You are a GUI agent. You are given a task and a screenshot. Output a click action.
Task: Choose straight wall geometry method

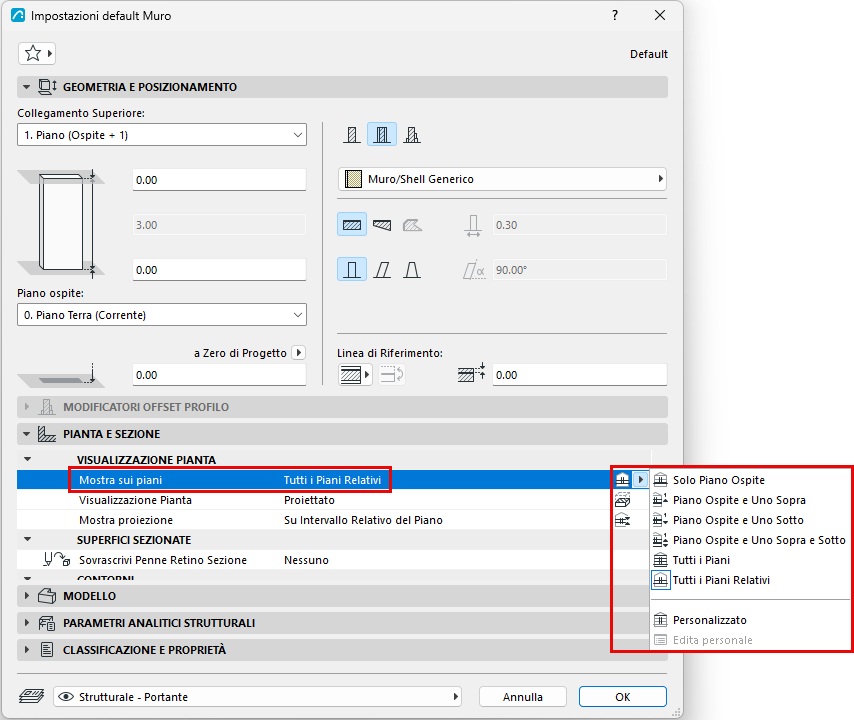[352, 224]
